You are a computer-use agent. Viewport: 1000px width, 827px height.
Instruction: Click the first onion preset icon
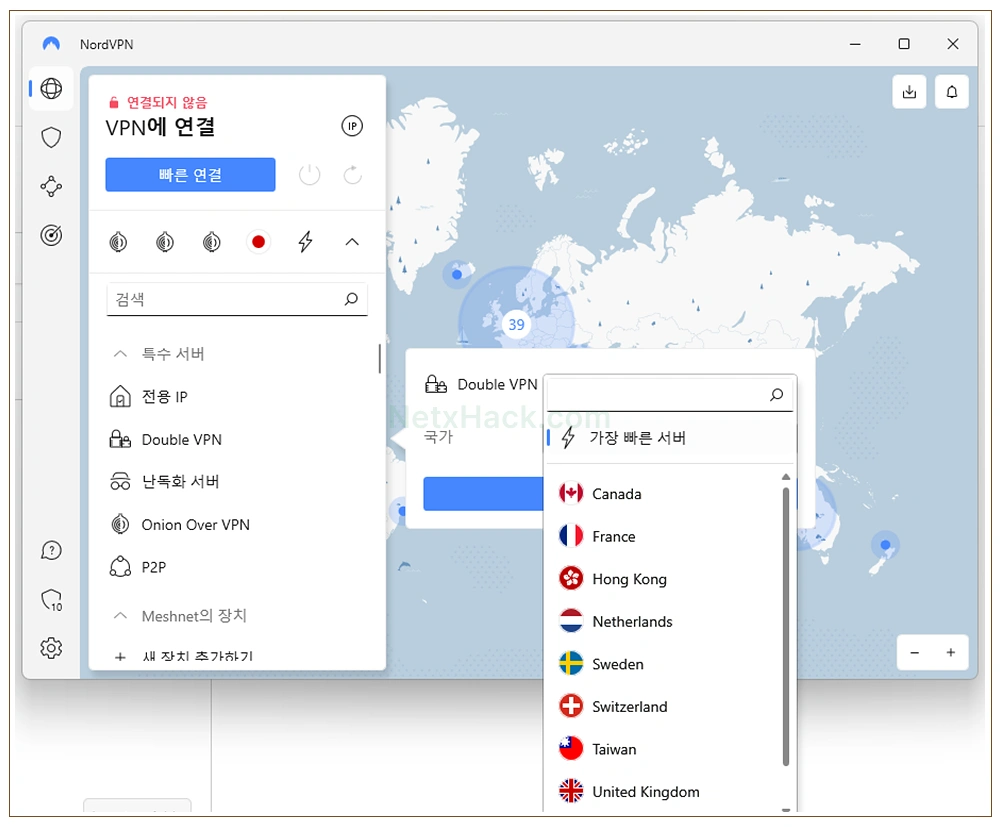coord(118,242)
